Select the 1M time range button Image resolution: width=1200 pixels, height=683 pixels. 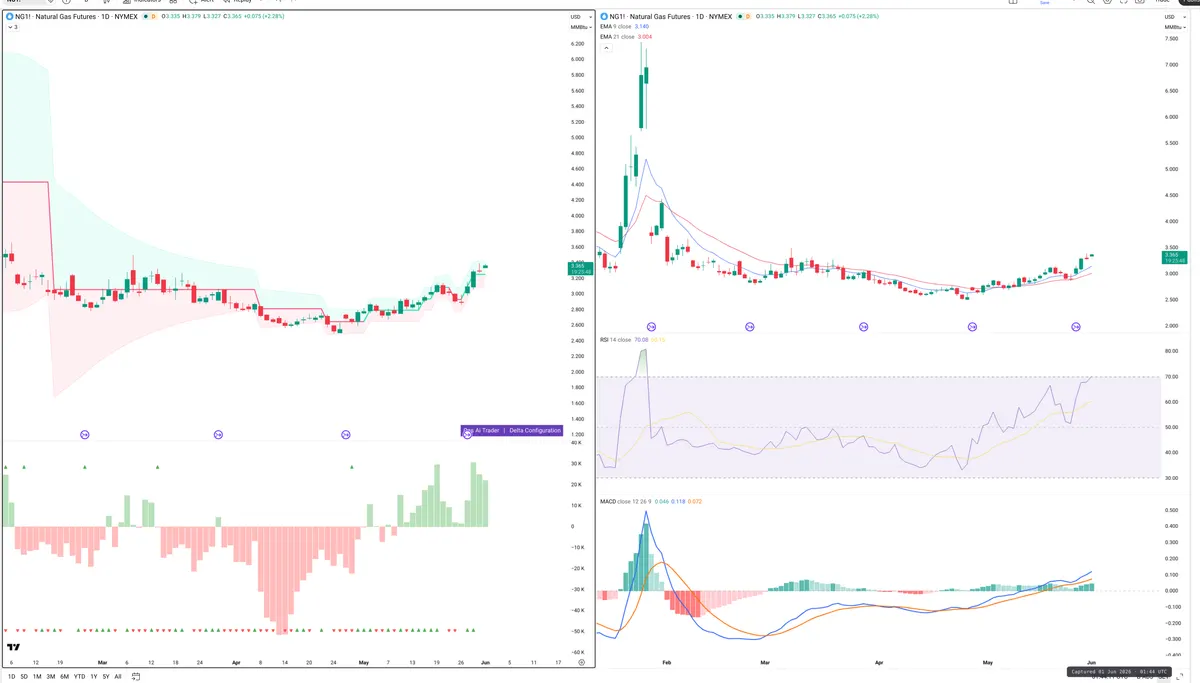click(37, 677)
